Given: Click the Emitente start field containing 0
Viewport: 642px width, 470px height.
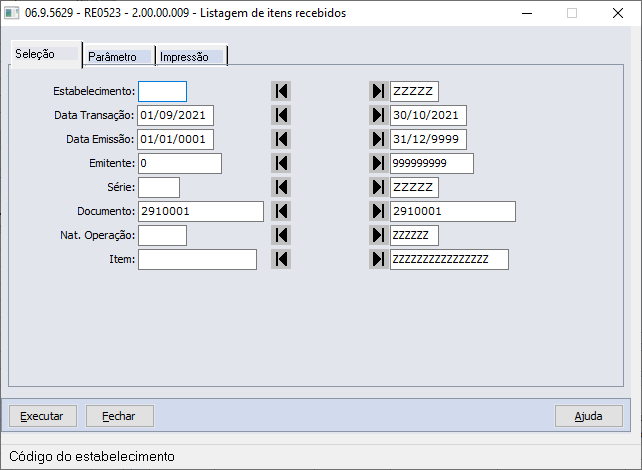Looking at the screenshot, I should [x=180, y=163].
